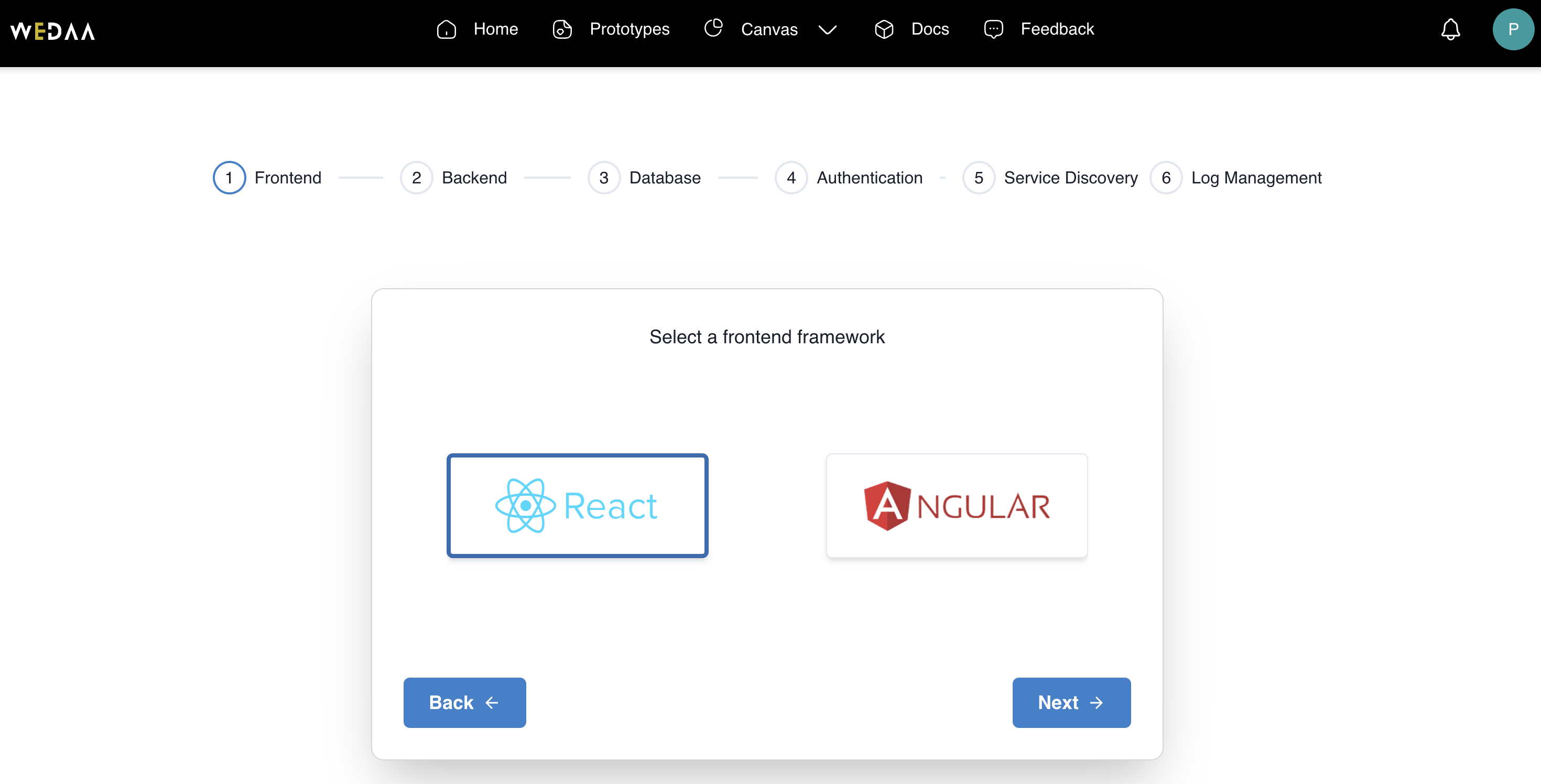Open Prototypes in the navigation bar
The height and width of the screenshot is (784, 1541).
630,29
